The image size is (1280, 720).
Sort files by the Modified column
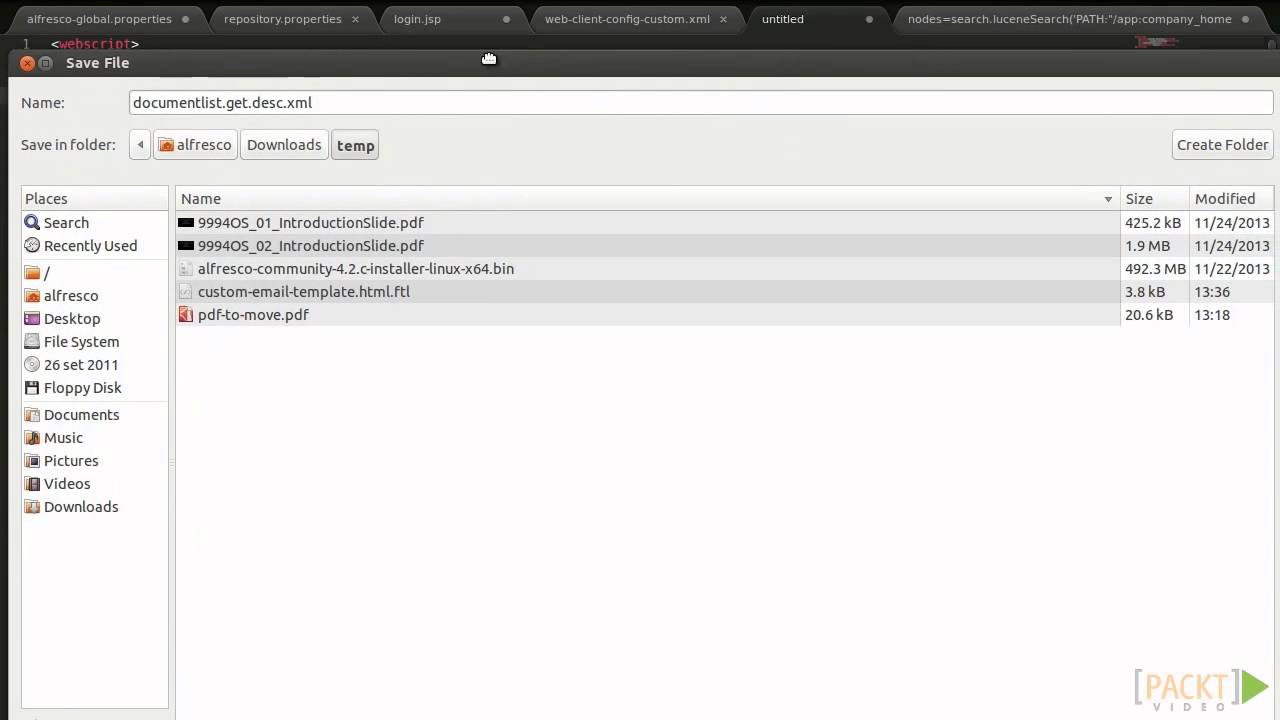click(1231, 199)
